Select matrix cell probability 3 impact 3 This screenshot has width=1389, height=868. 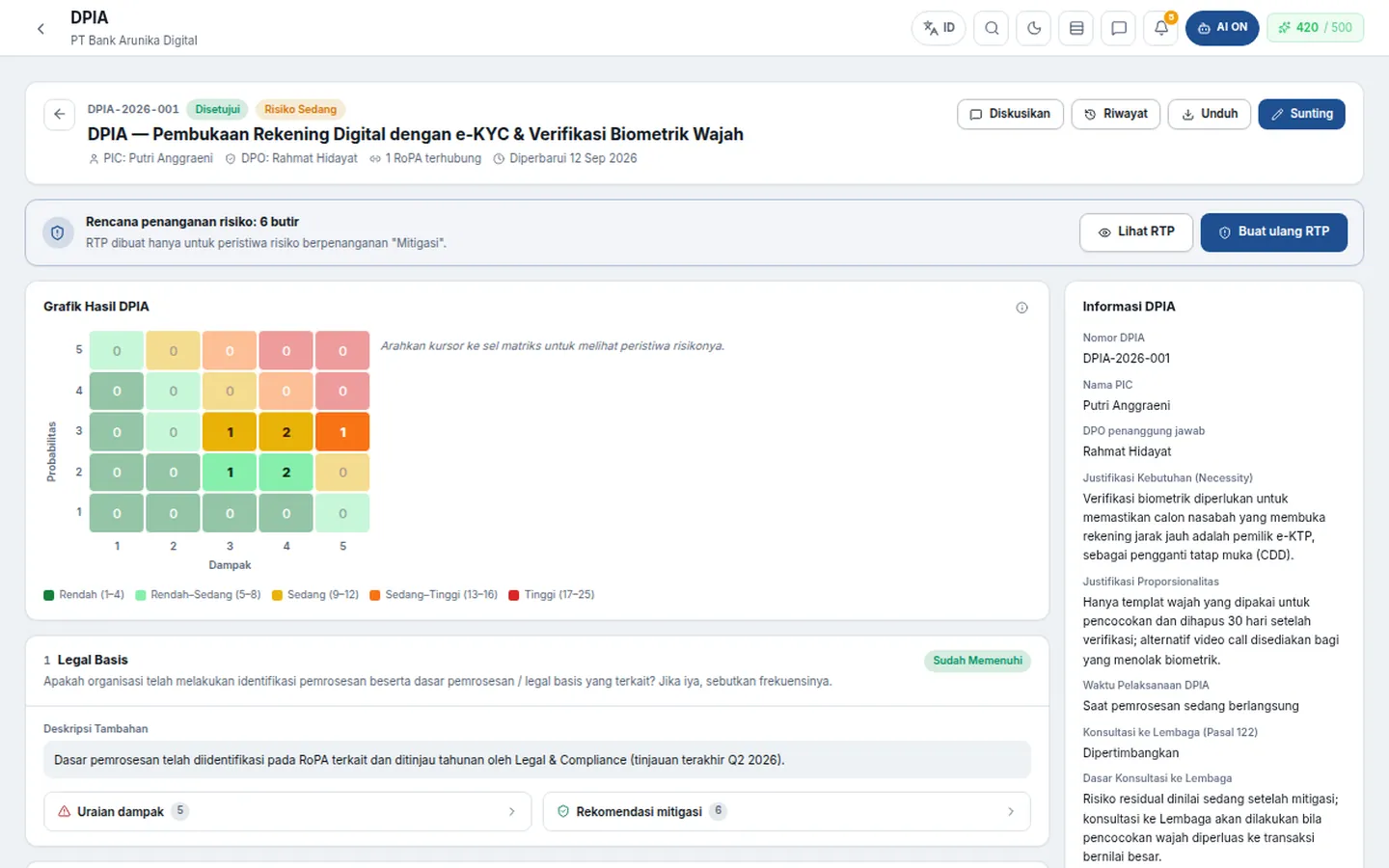[230, 432]
